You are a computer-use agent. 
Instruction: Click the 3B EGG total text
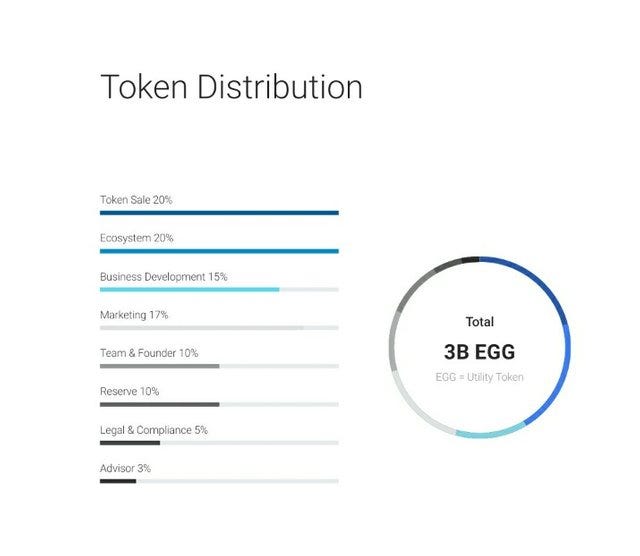[x=480, y=352]
